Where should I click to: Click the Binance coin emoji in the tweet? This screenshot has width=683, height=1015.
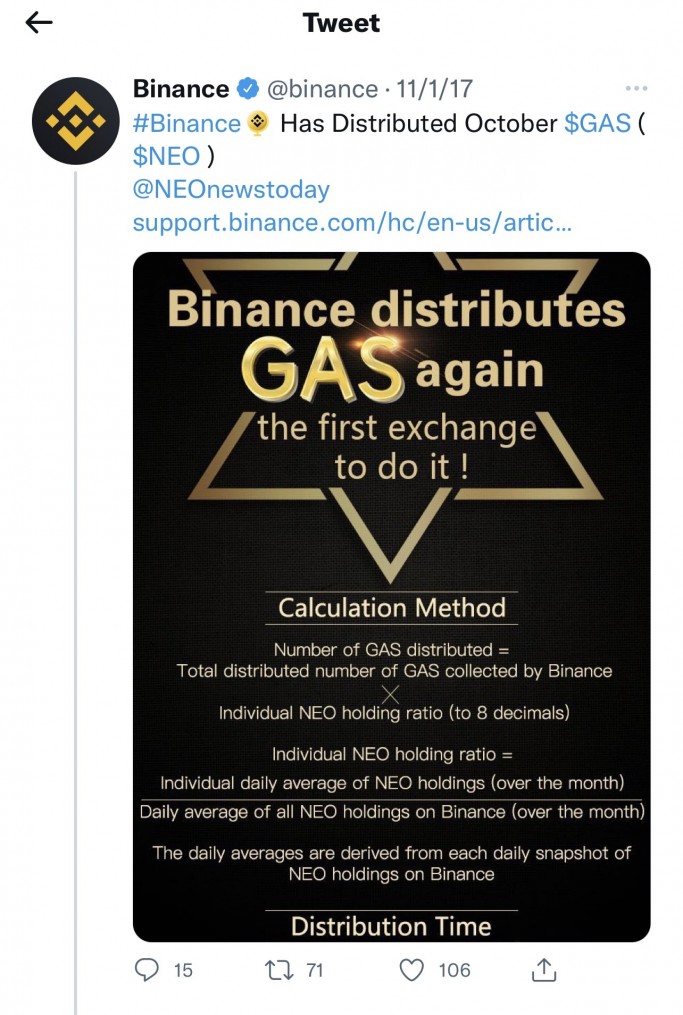coord(258,122)
